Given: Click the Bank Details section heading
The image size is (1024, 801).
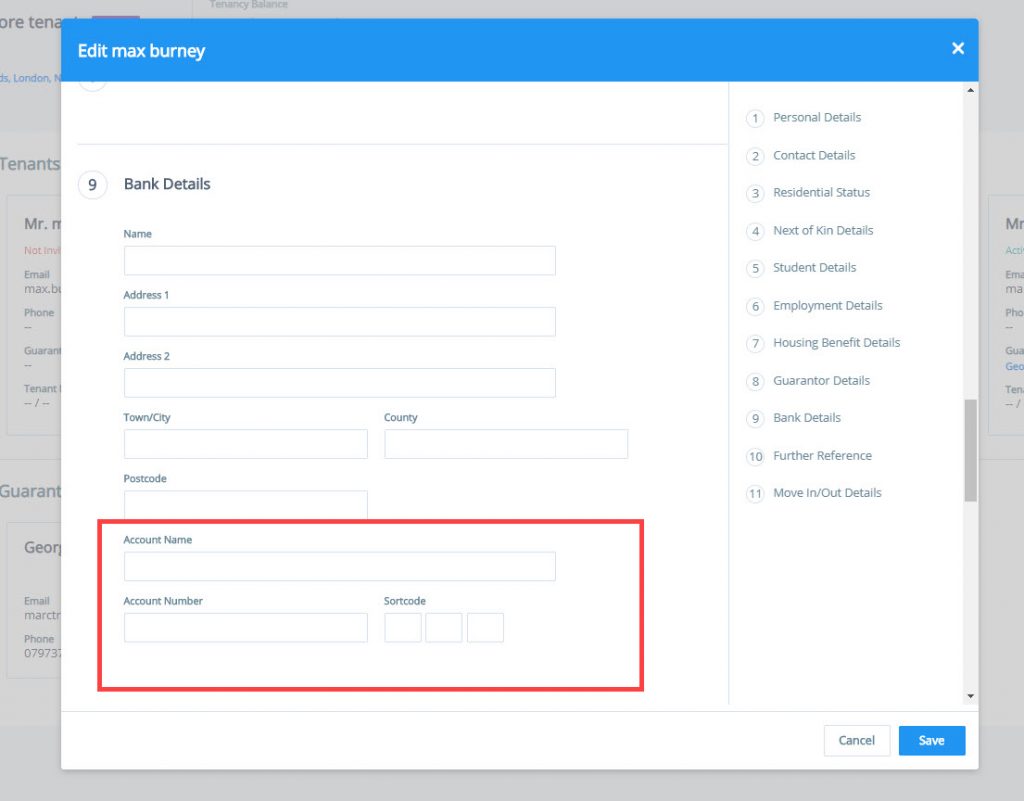Looking at the screenshot, I should click(x=167, y=184).
